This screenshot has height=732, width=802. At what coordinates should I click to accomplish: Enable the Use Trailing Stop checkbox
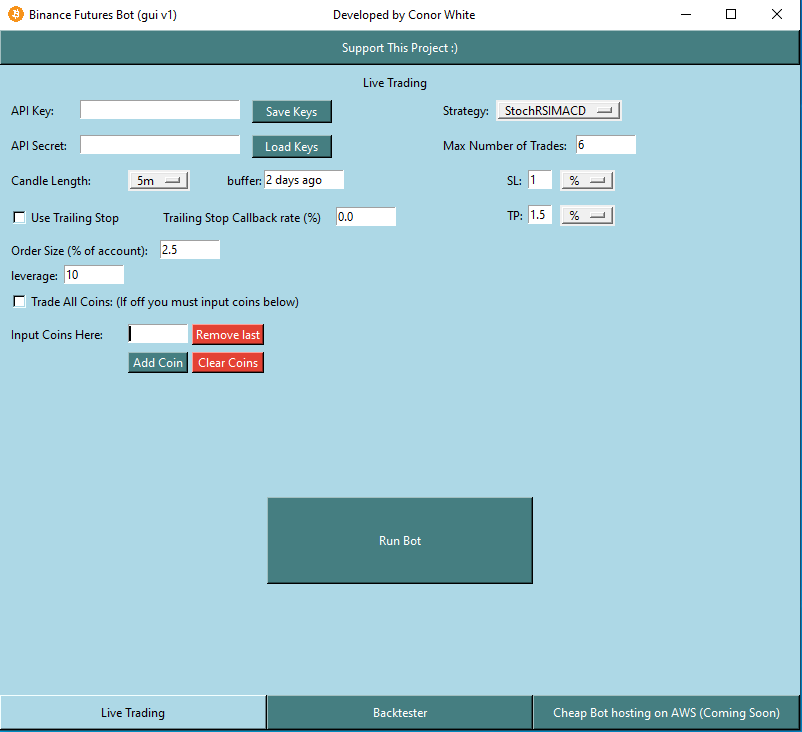(19, 217)
